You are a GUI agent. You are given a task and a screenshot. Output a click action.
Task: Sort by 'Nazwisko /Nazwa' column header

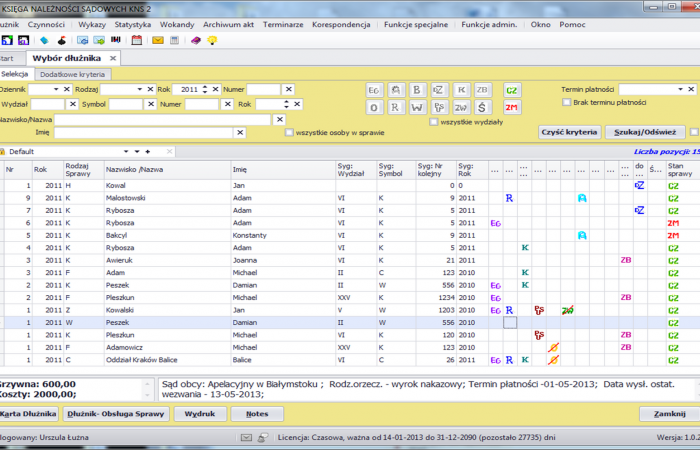tap(167, 170)
